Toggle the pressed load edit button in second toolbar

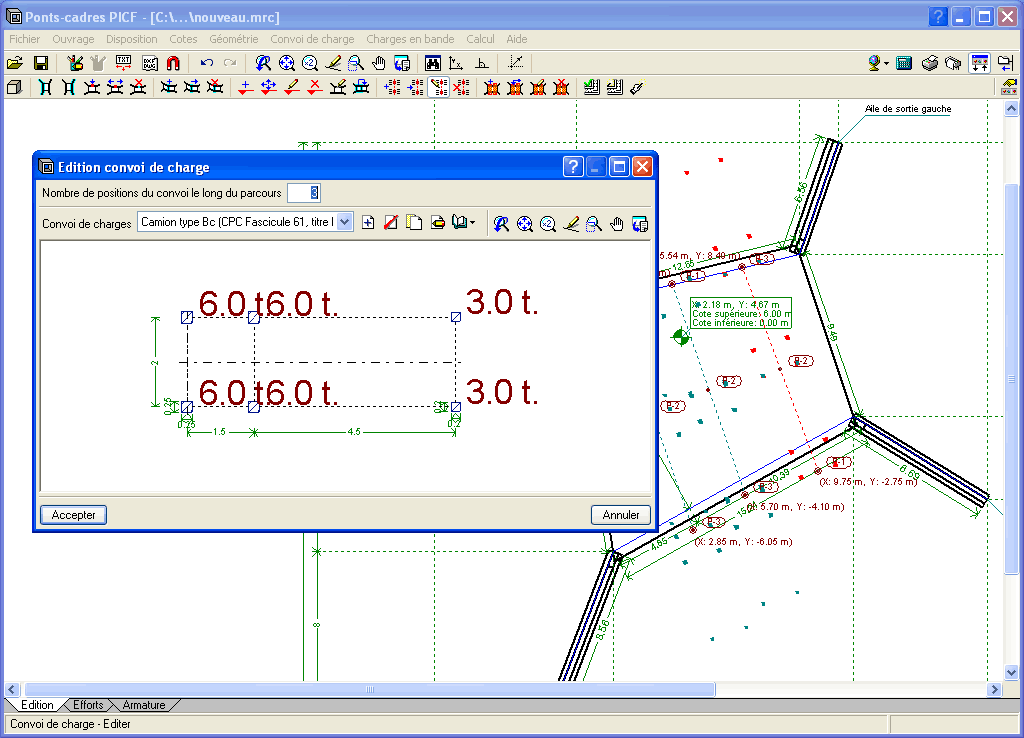point(438,88)
